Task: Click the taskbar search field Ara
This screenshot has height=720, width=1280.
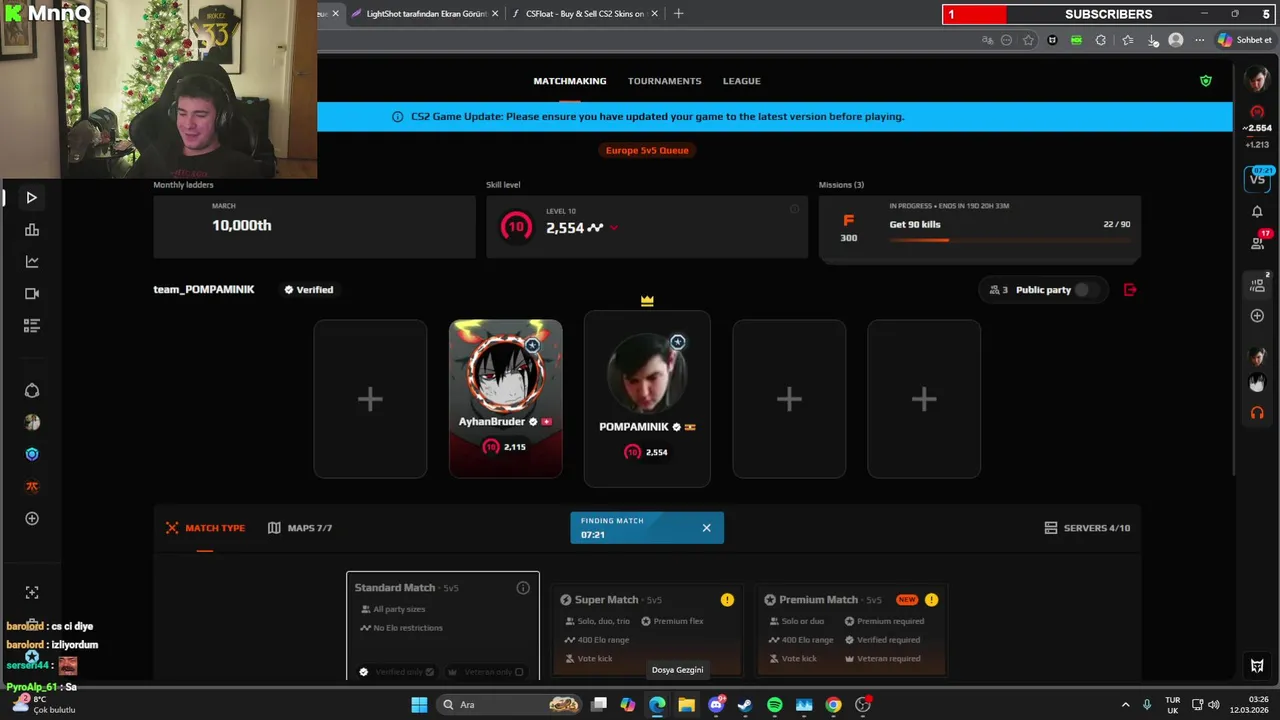Action: click(510, 705)
